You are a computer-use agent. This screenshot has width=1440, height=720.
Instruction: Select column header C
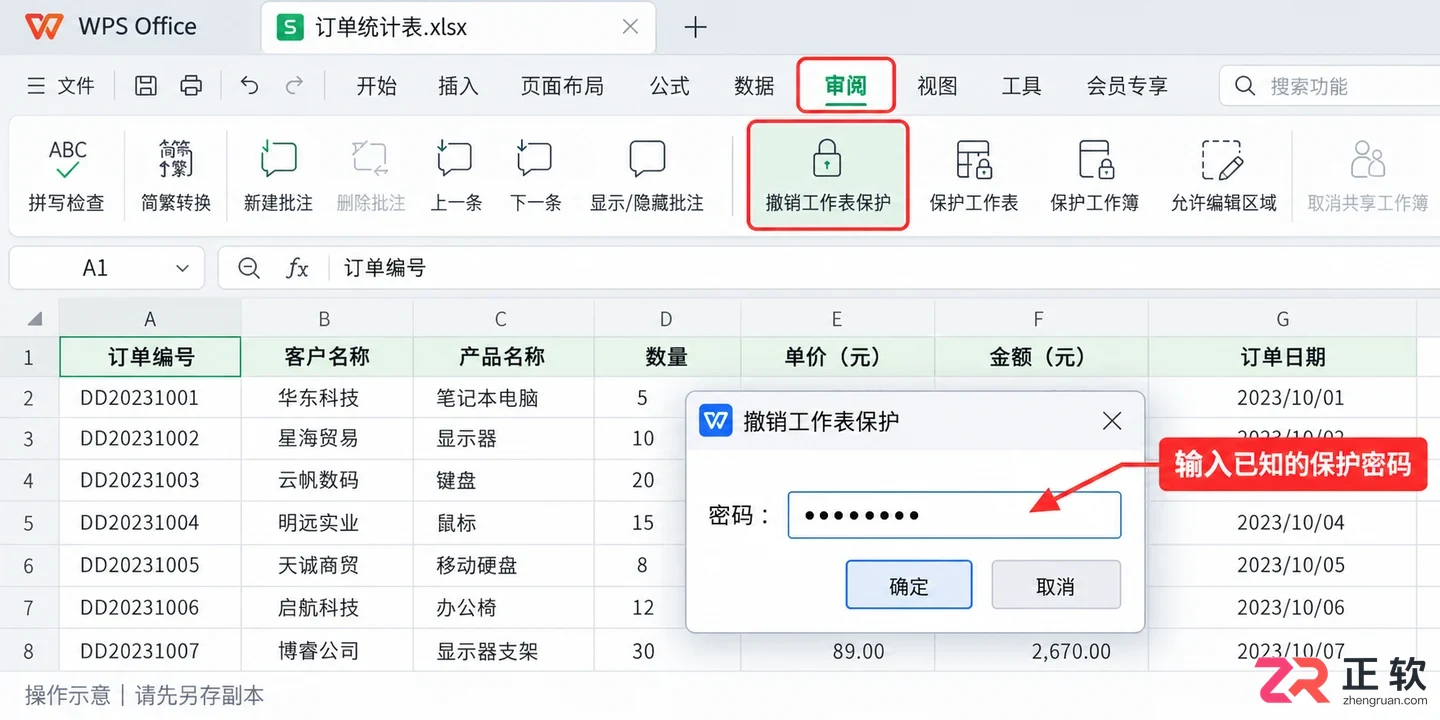click(502, 319)
